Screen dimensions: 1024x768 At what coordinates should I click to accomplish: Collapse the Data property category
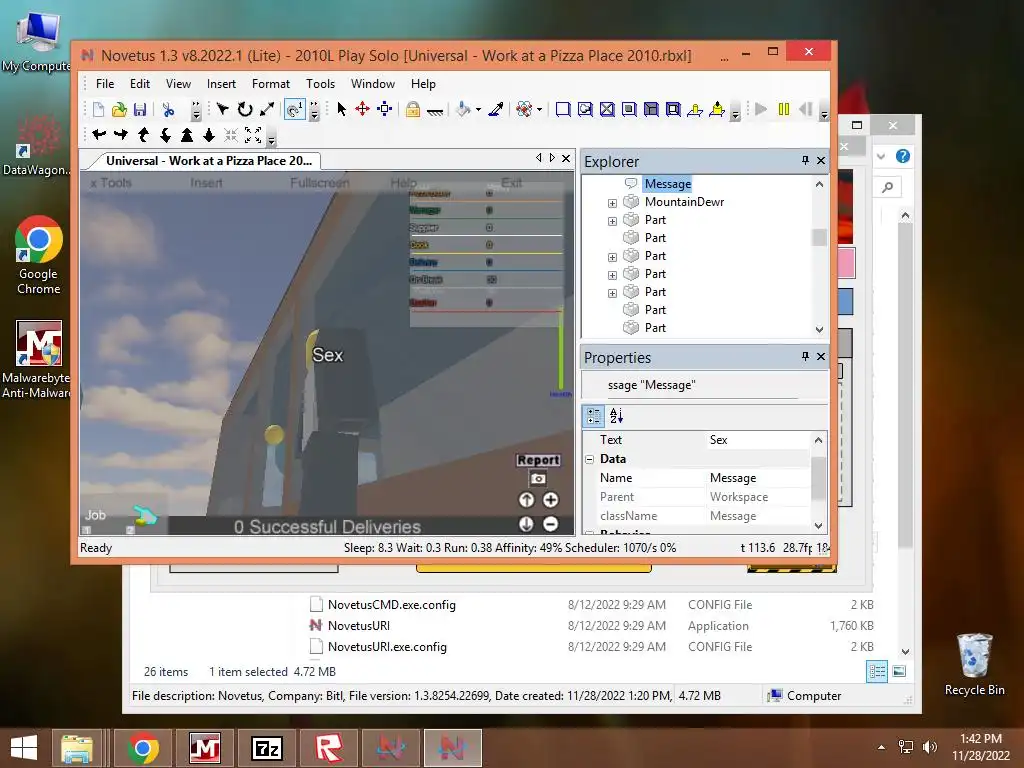(x=589, y=459)
